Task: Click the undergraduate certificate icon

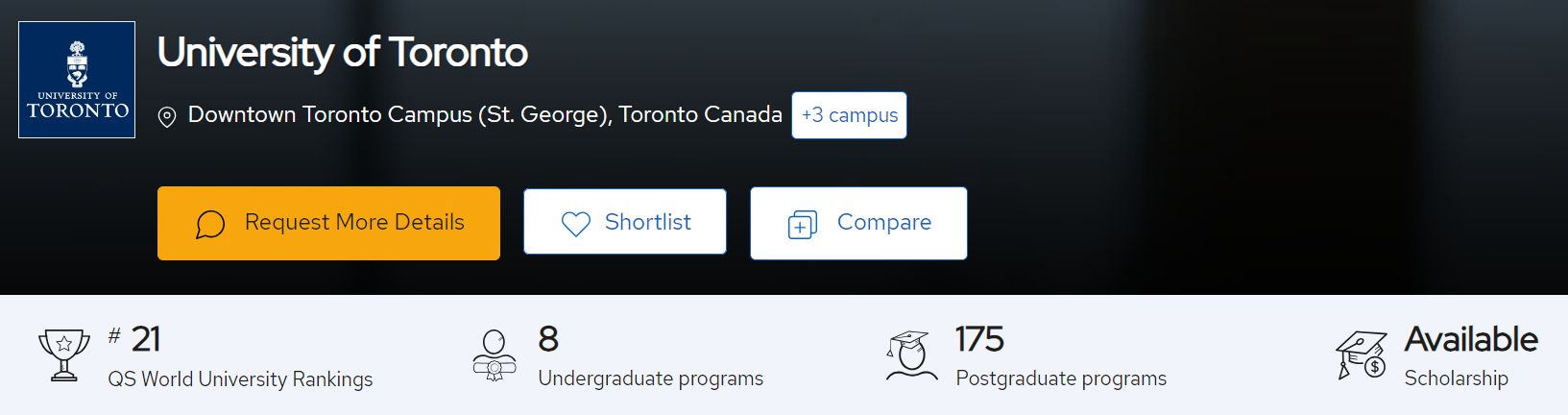Action: (x=495, y=355)
